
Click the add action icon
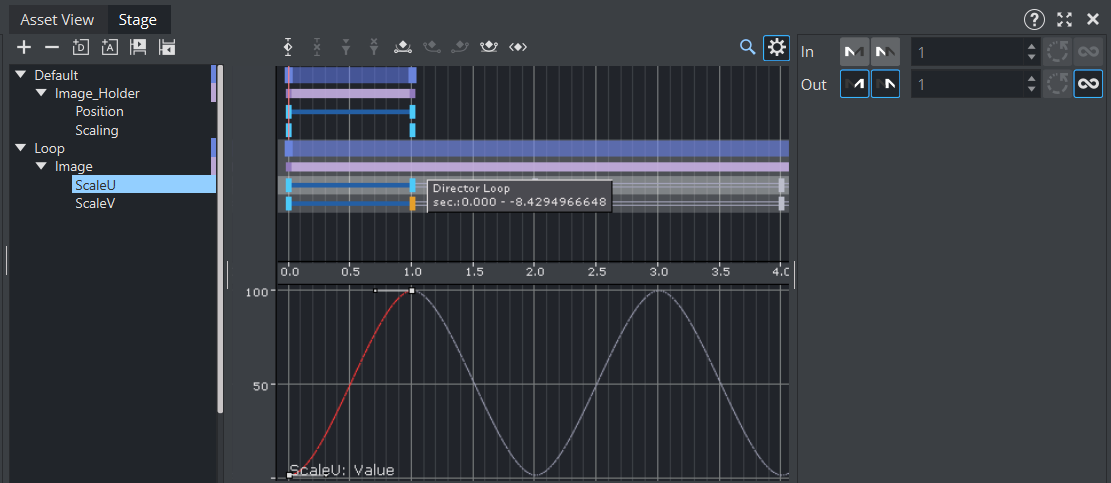pos(110,47)
